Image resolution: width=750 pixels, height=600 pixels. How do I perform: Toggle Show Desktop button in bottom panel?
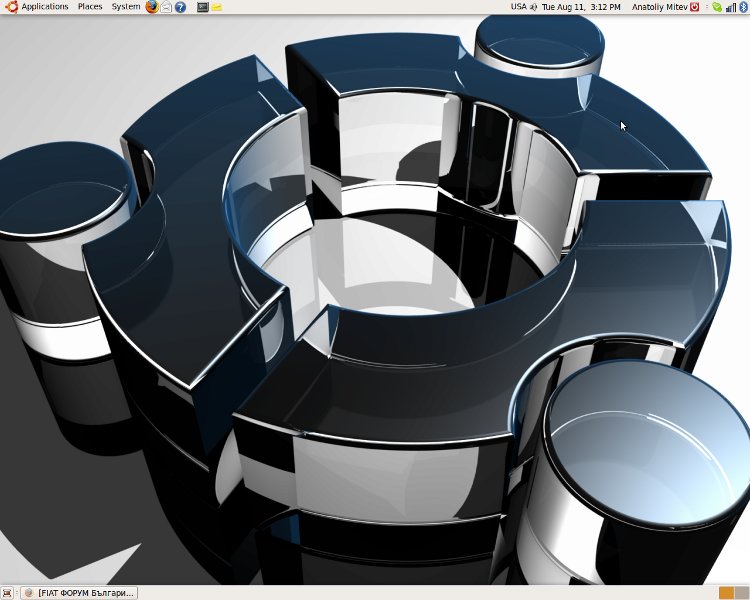click(x=8, y=593)
